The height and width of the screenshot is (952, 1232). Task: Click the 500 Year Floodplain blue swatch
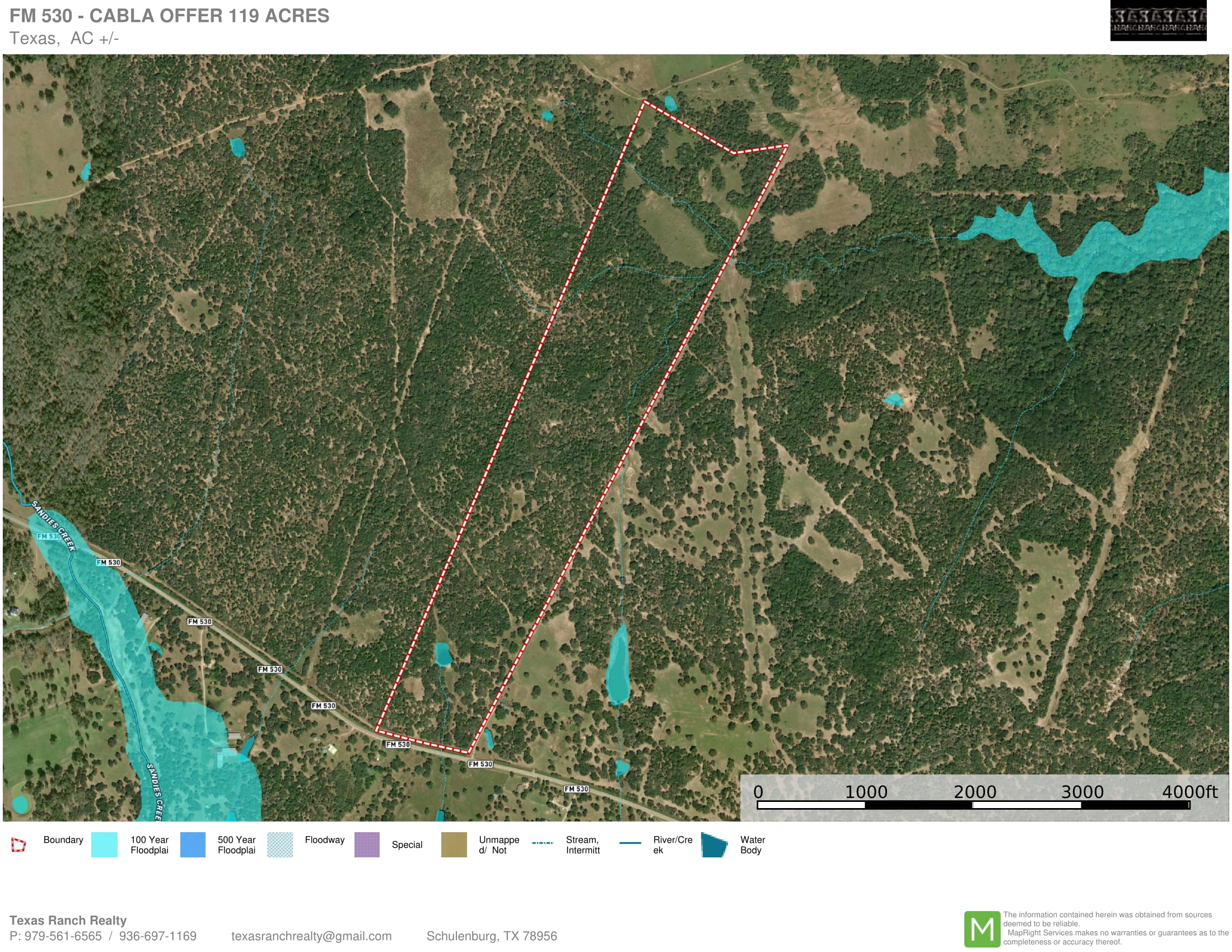pyautogui.click(x=193, y=845)
